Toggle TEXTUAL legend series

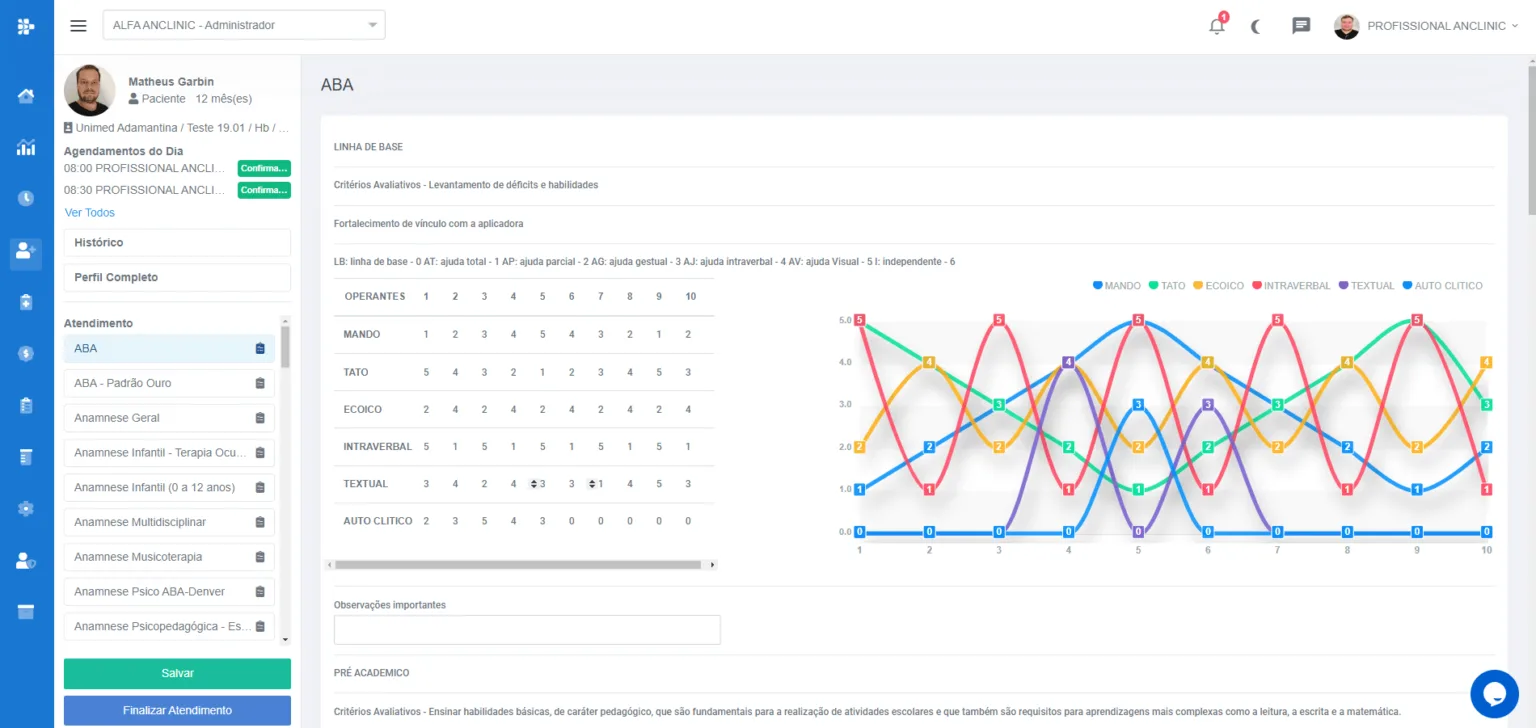click(x=1366, y=286)
